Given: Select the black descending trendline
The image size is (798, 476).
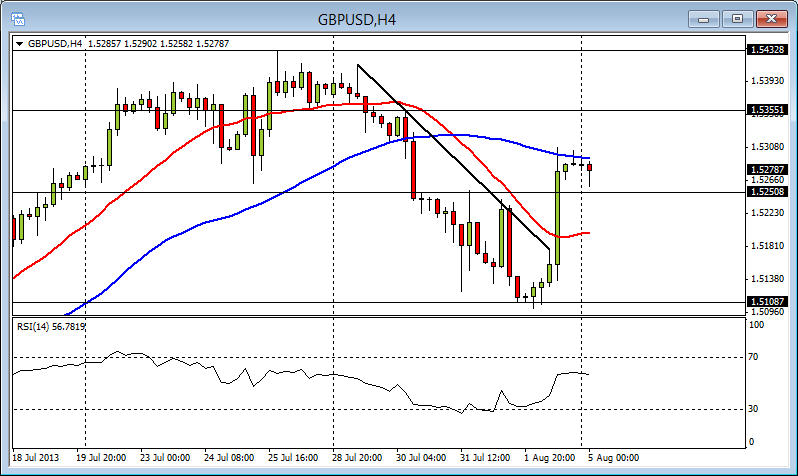Looking at the screenshot, I should tap(453, 155).
